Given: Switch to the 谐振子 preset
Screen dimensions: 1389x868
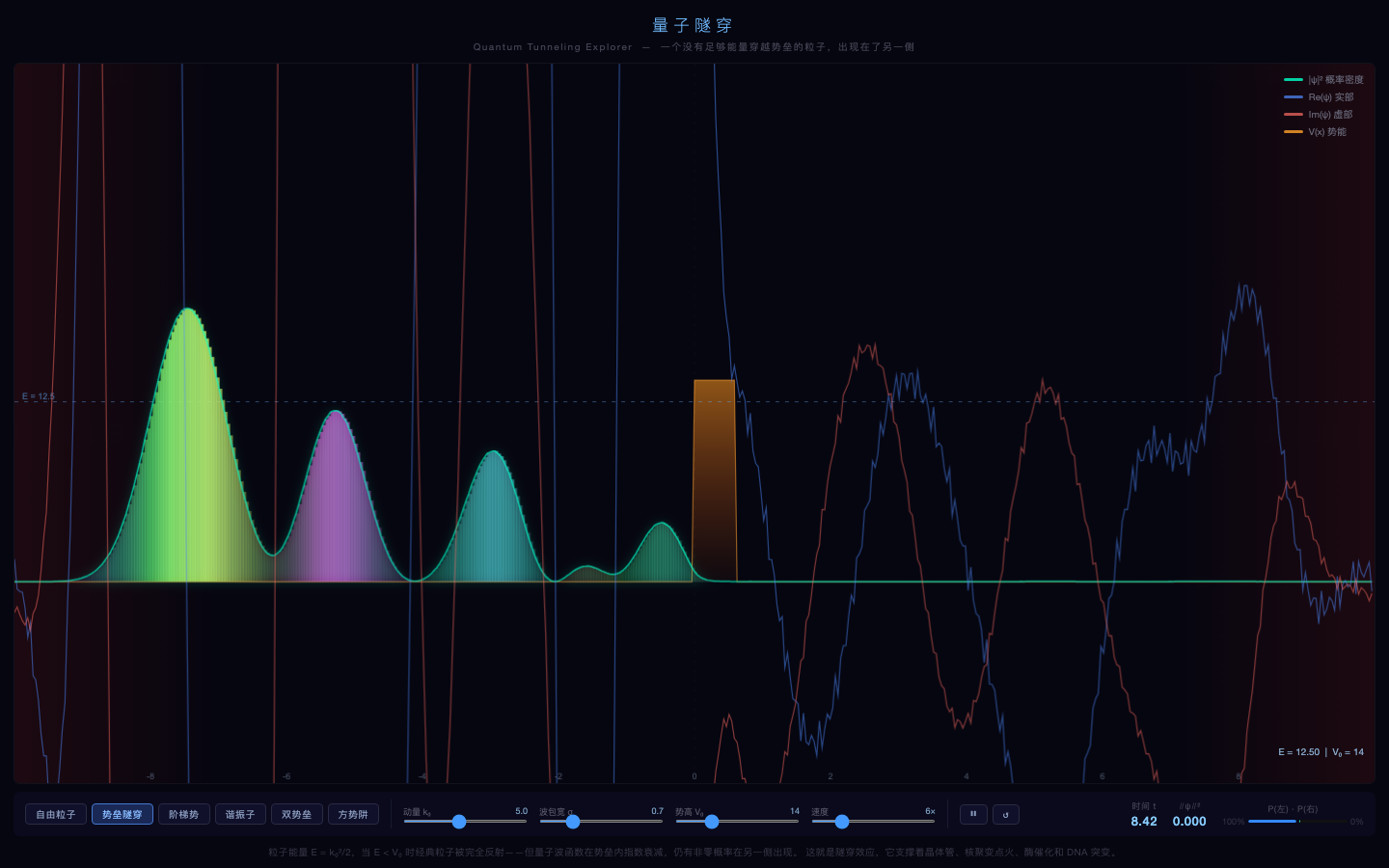Looking at the screenshot, I should [x=240, y=814].
